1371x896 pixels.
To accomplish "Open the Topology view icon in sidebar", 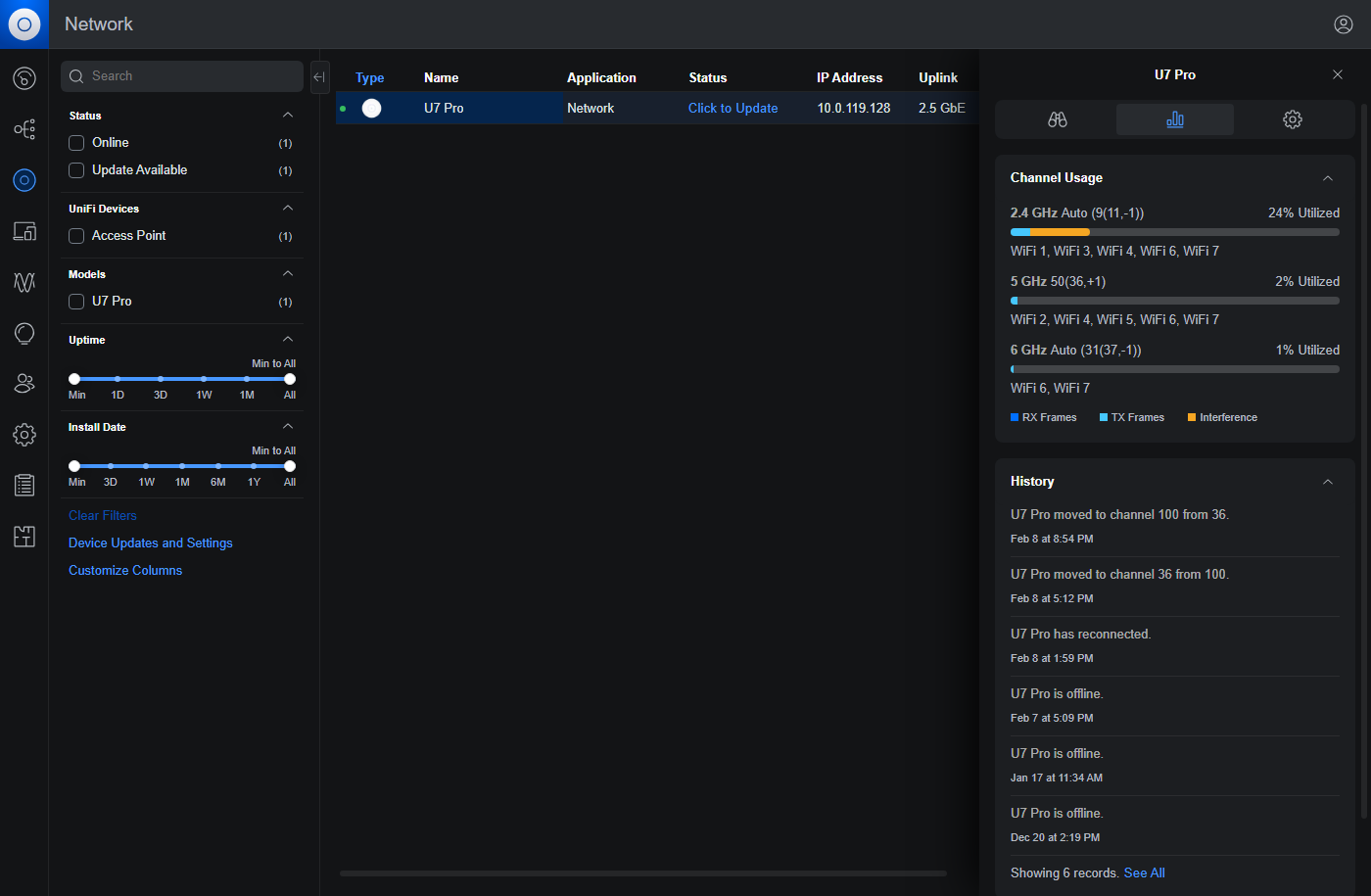I will (24, 129).
